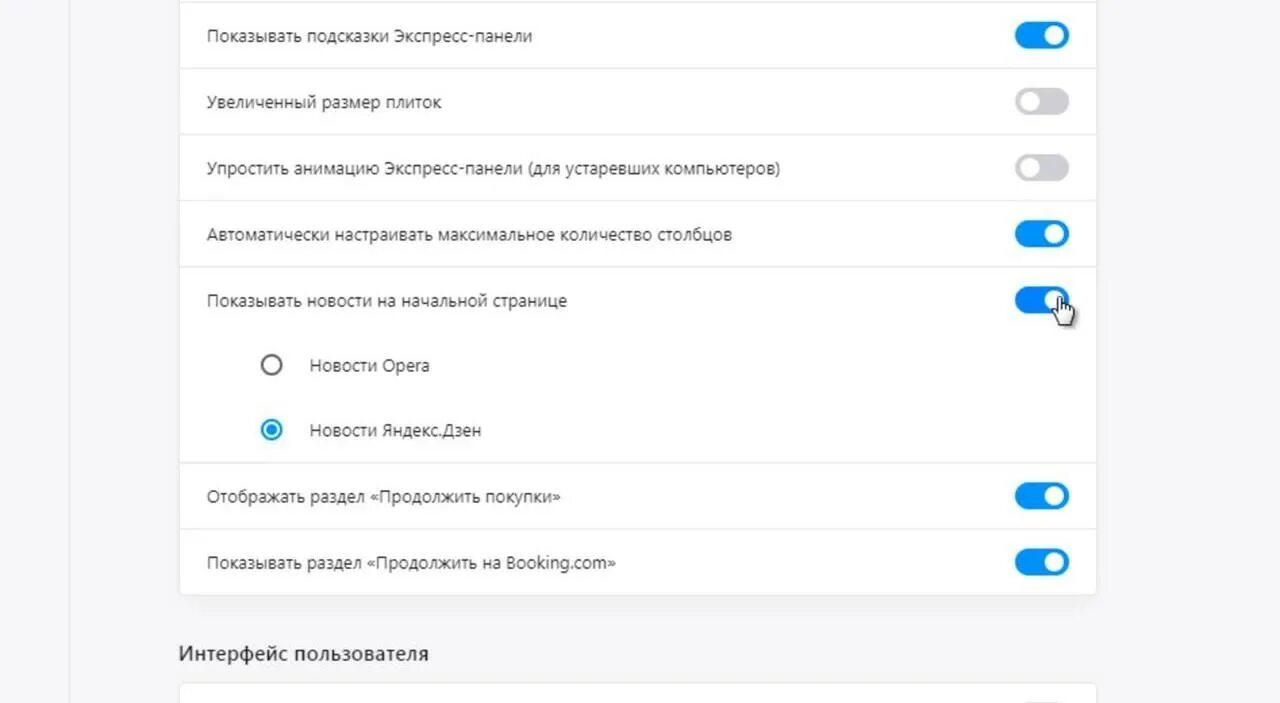Image resolution: width=1280 pixels, height=703 pixels.
Task: Disable the Express panel hints toggle
Action: (1042, 36)
